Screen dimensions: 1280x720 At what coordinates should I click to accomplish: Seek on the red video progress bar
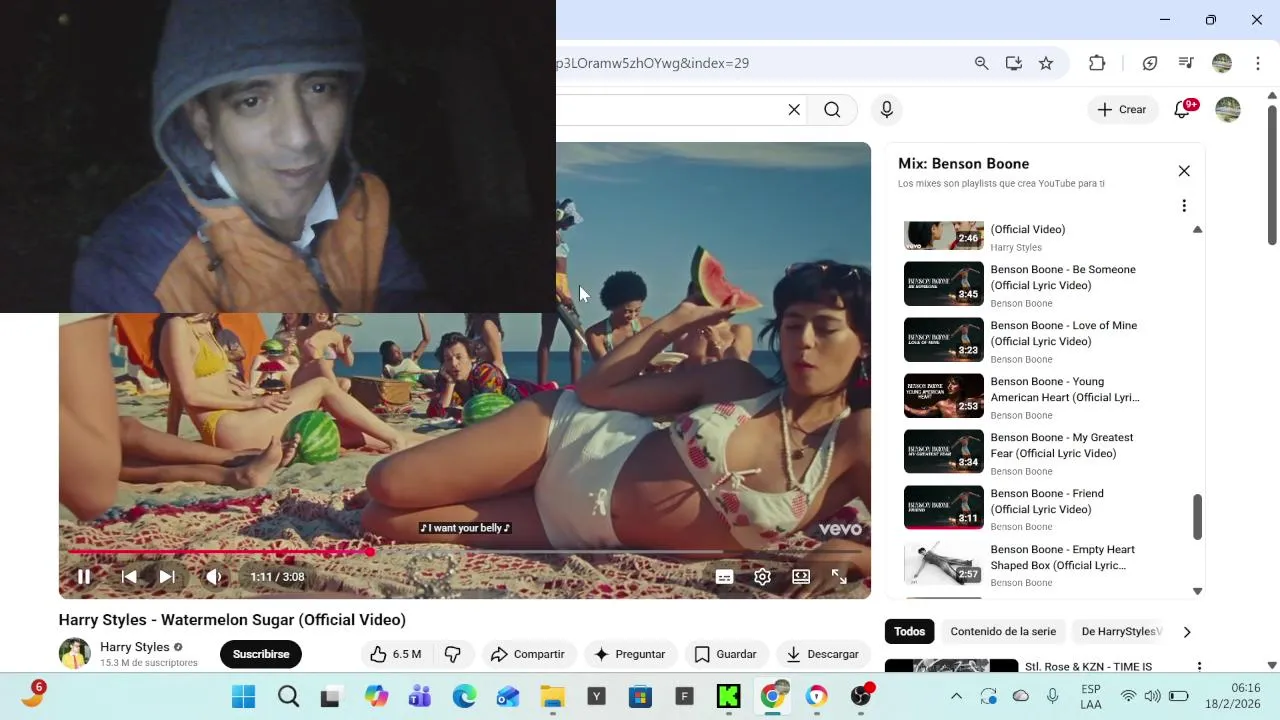[x=465, y=551]
